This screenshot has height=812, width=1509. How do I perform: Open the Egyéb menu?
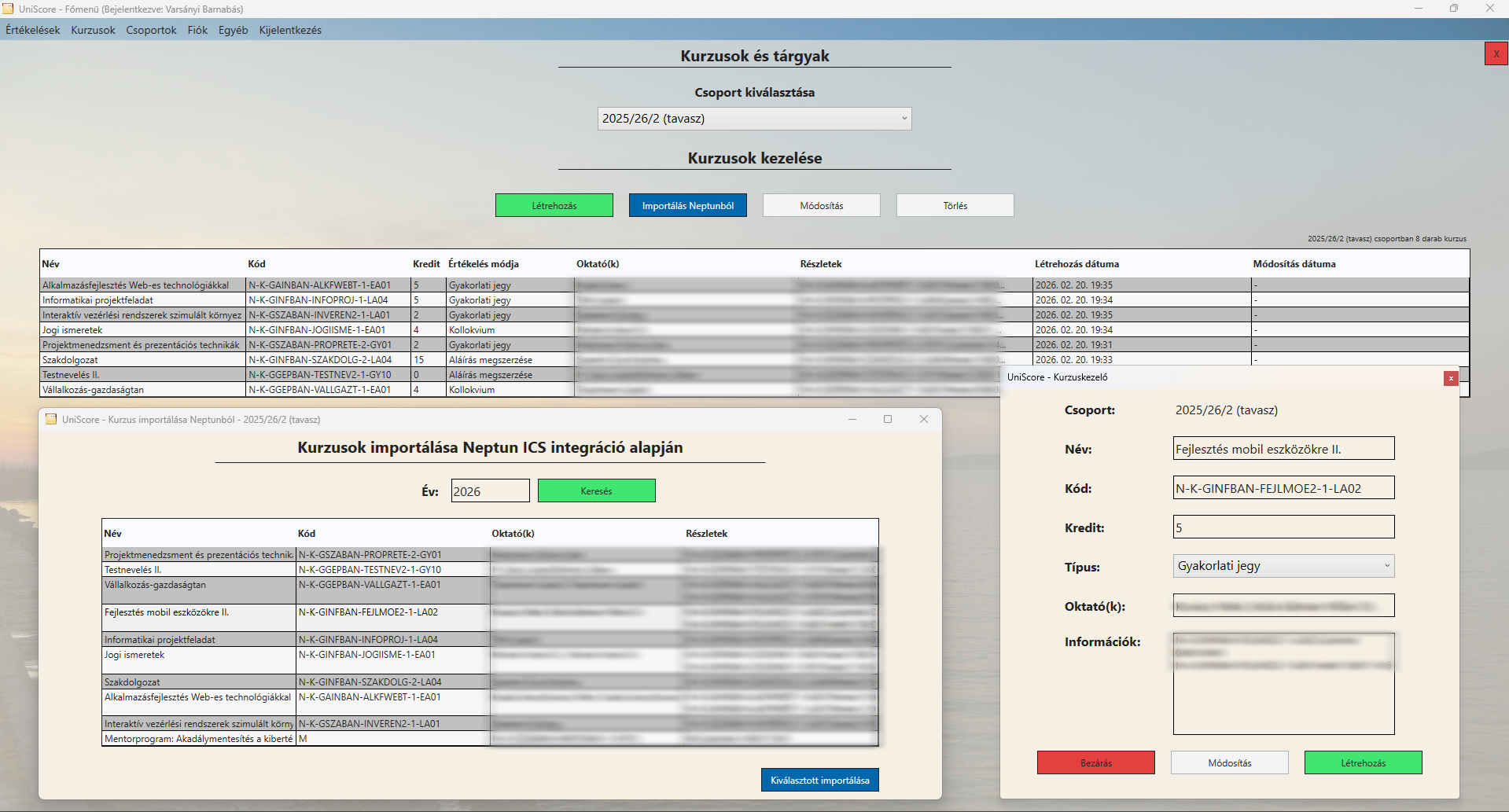pos(233,30)
